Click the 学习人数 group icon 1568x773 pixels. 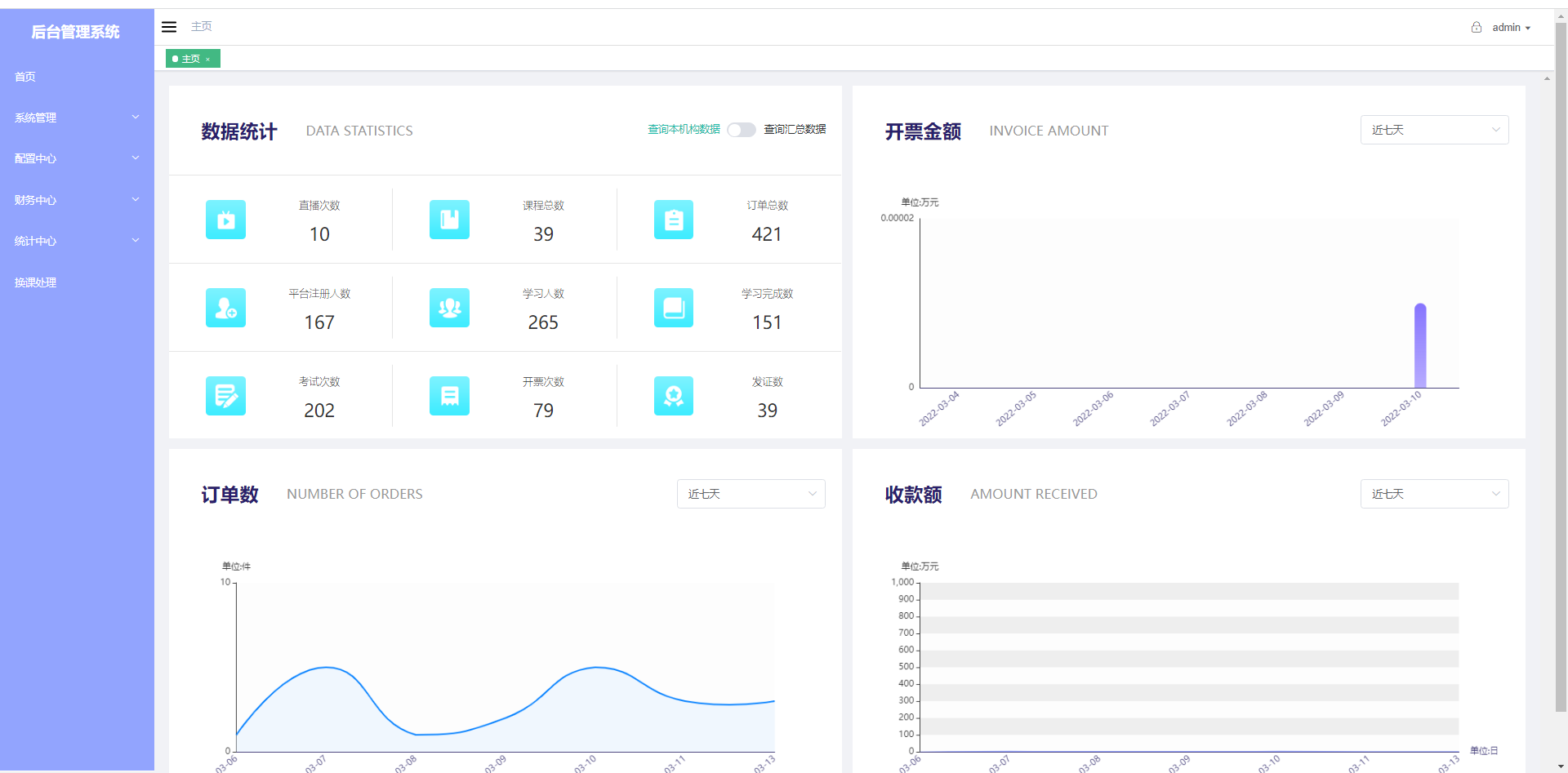click(449, 308)
